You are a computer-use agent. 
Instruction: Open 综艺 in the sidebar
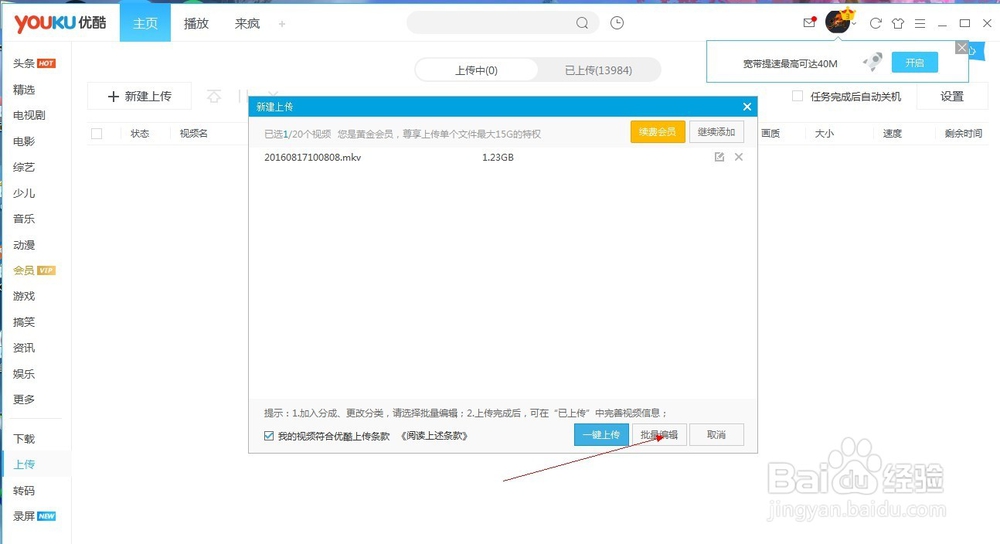click(24, 167)
